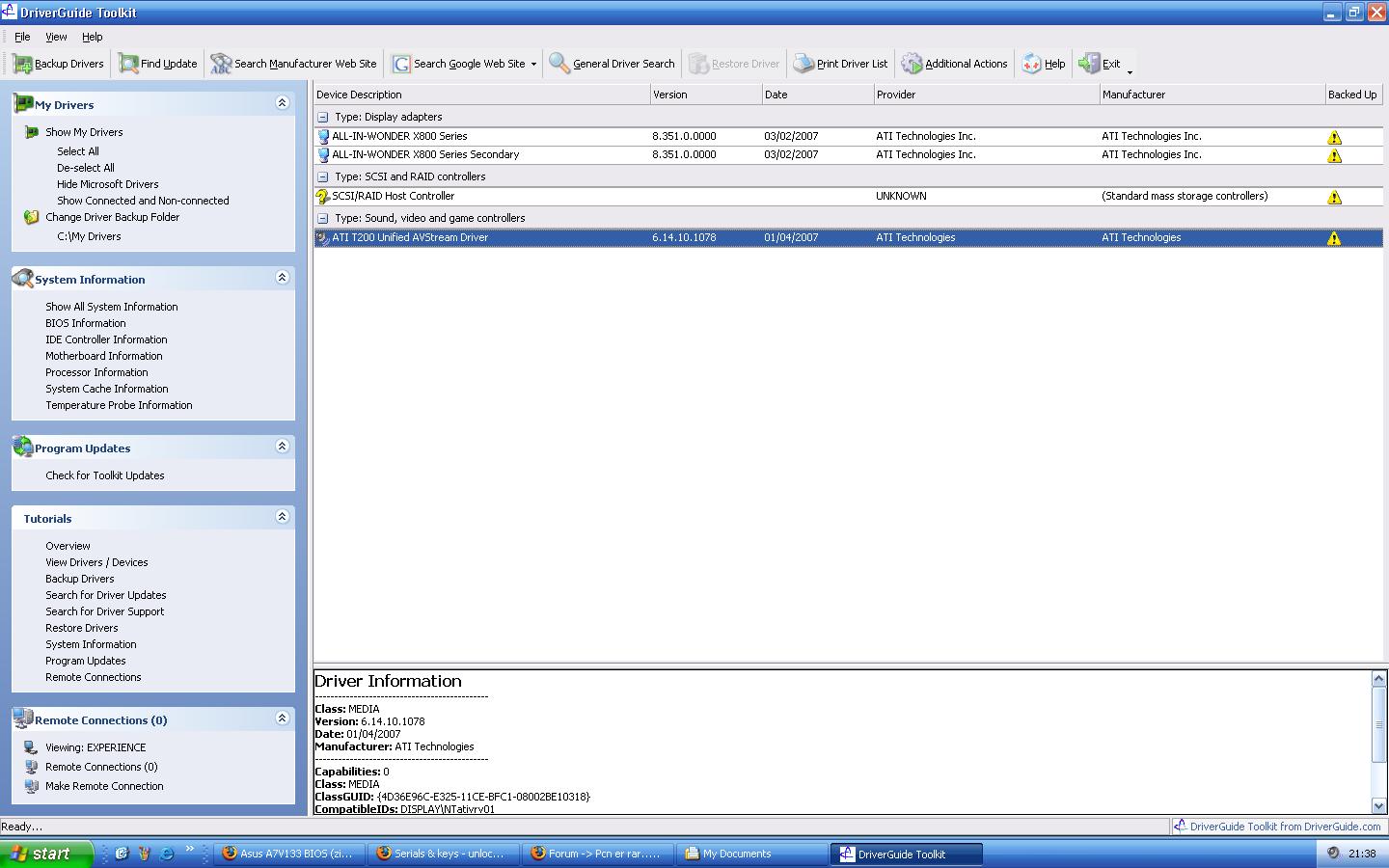Click the Print Driver List printer icon
Image resolution: width=1389 pixels, height=868 pixels.
(x=803, y=64)
